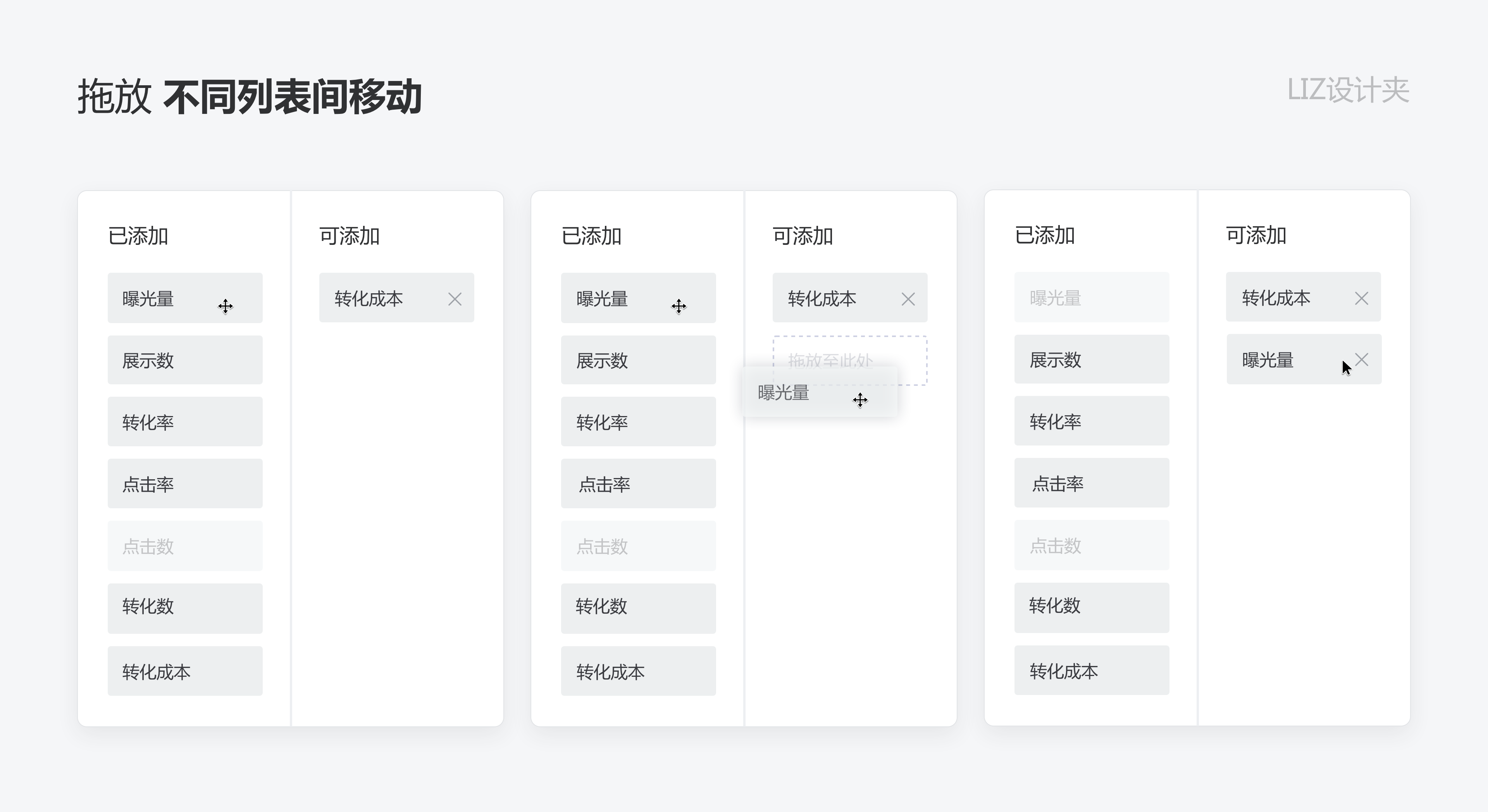Click the disabled 点击数 item in the first panel
Screen dimensions: 1488x812
(185, 546)
